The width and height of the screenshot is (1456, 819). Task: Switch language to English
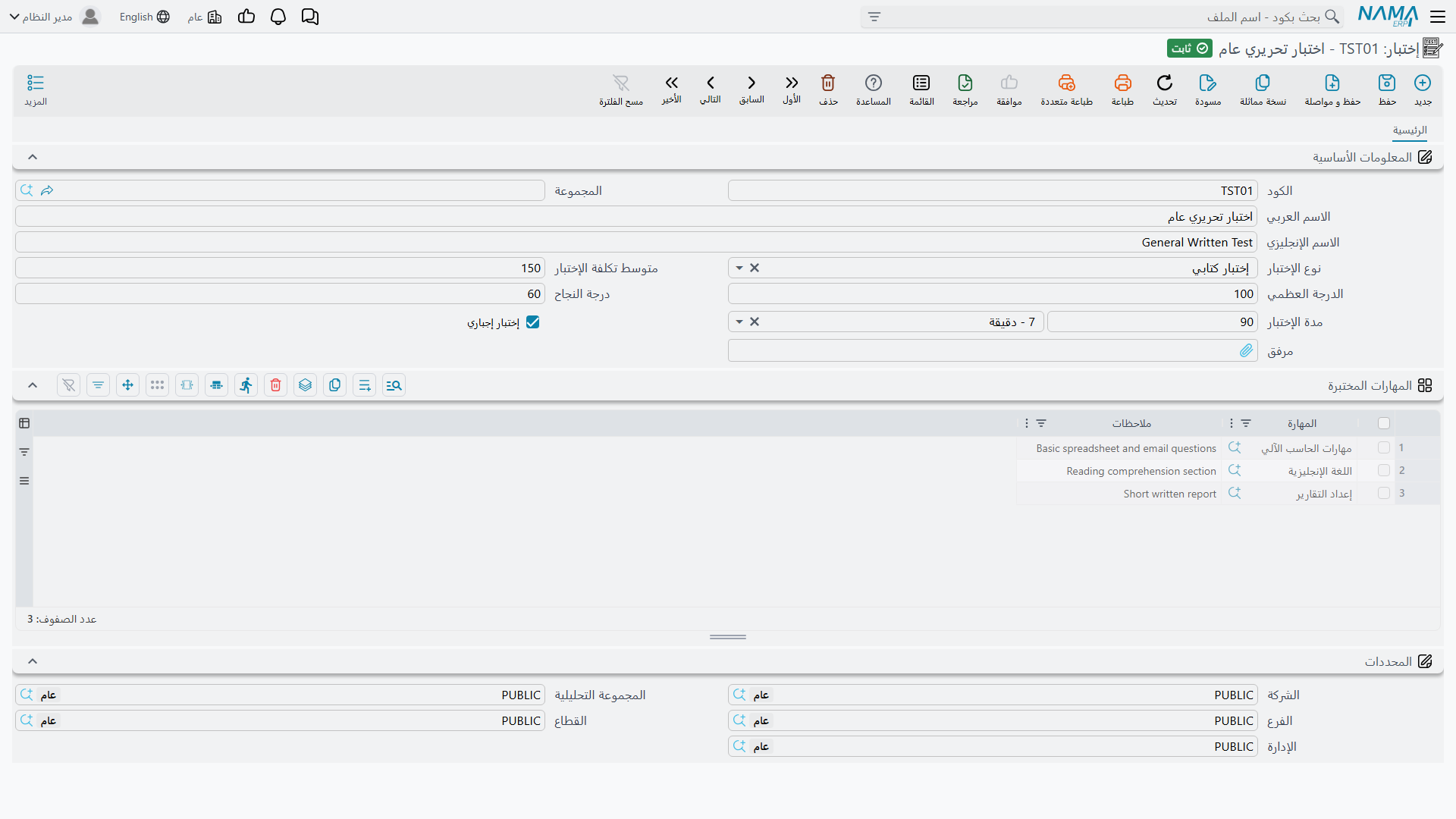coord(144,17)
